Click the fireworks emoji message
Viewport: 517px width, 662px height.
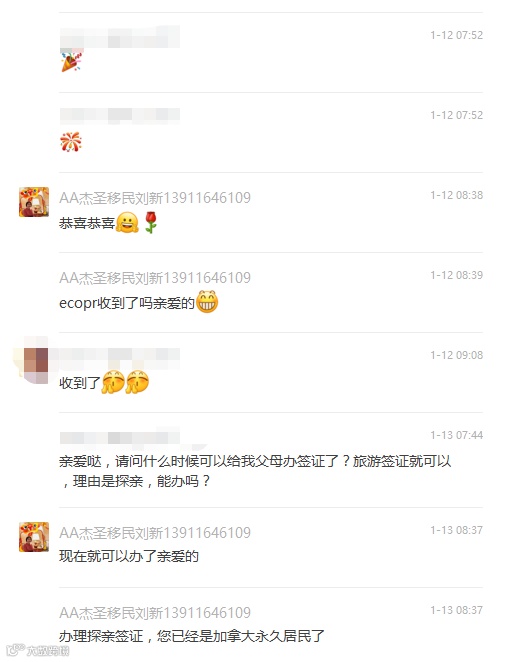point(71,142)
